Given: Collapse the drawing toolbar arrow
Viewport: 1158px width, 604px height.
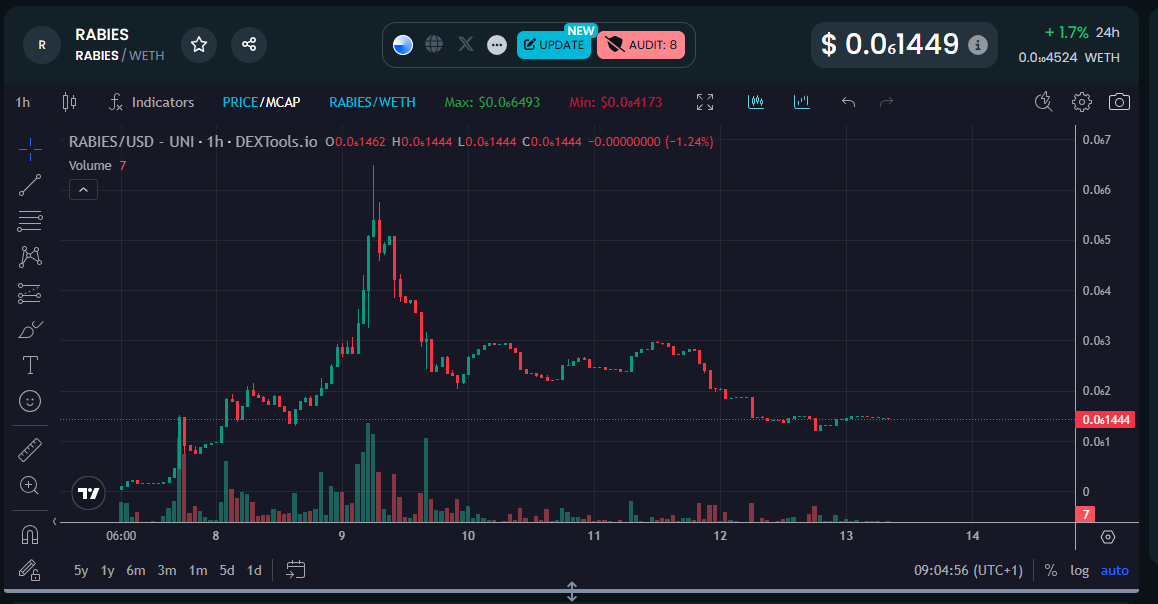Looking at the screenshot, I should click(55, 521).
